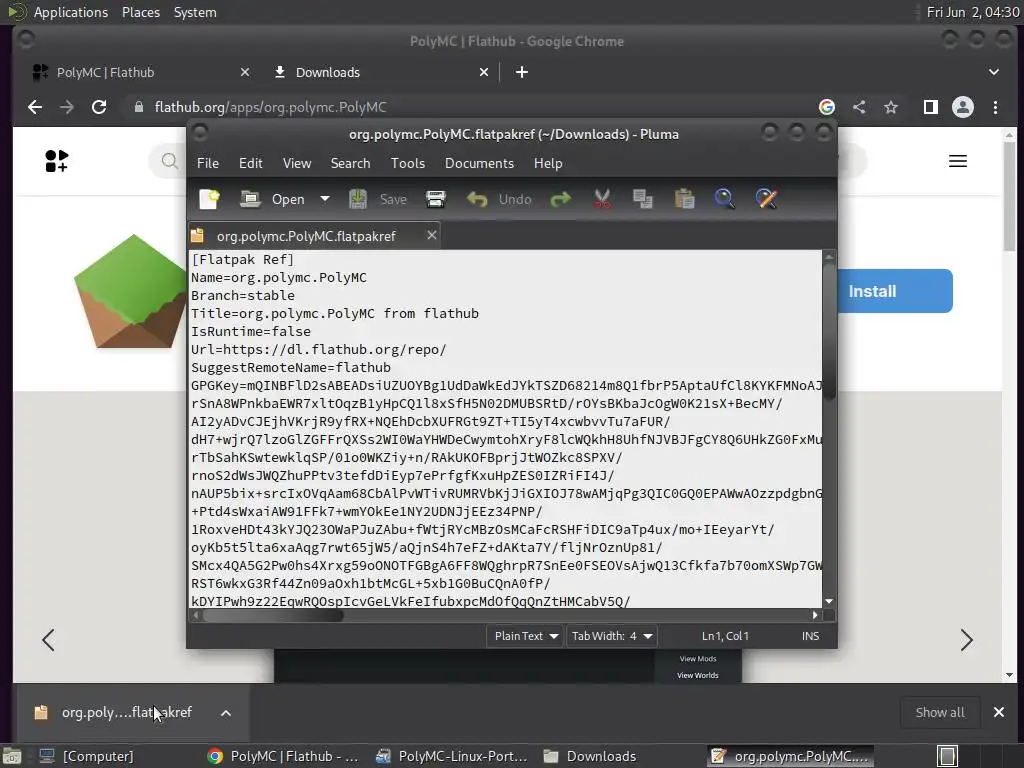The height and width of the screenshot is (768, 1024).
Task: Click the Flathub search magnifier field
Action: point(169,161)
